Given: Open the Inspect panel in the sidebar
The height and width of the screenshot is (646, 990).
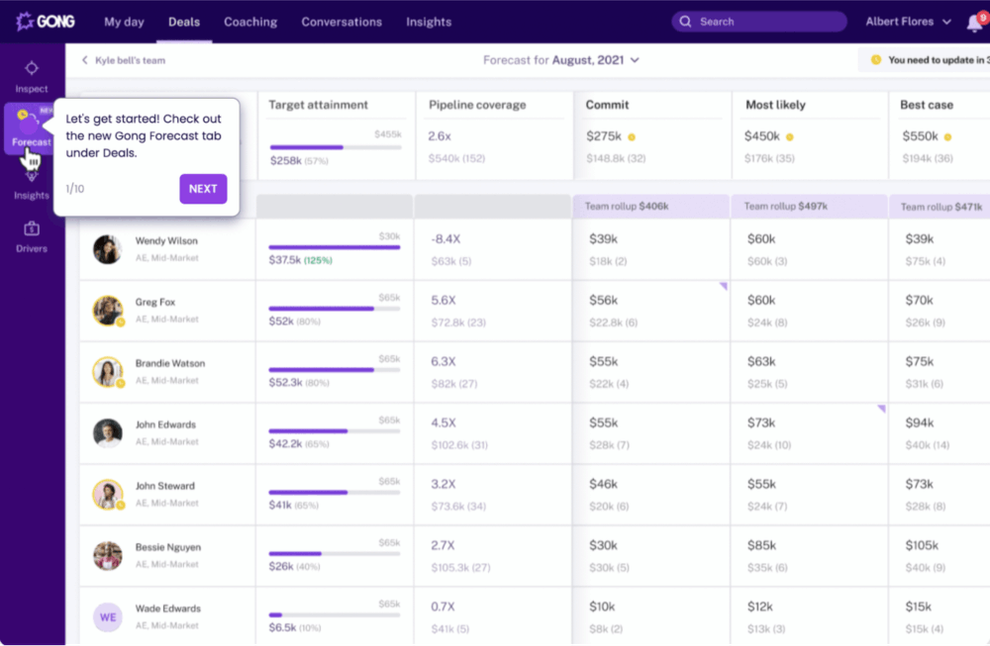Looking at the screenshot, I should tap(31, 78).
